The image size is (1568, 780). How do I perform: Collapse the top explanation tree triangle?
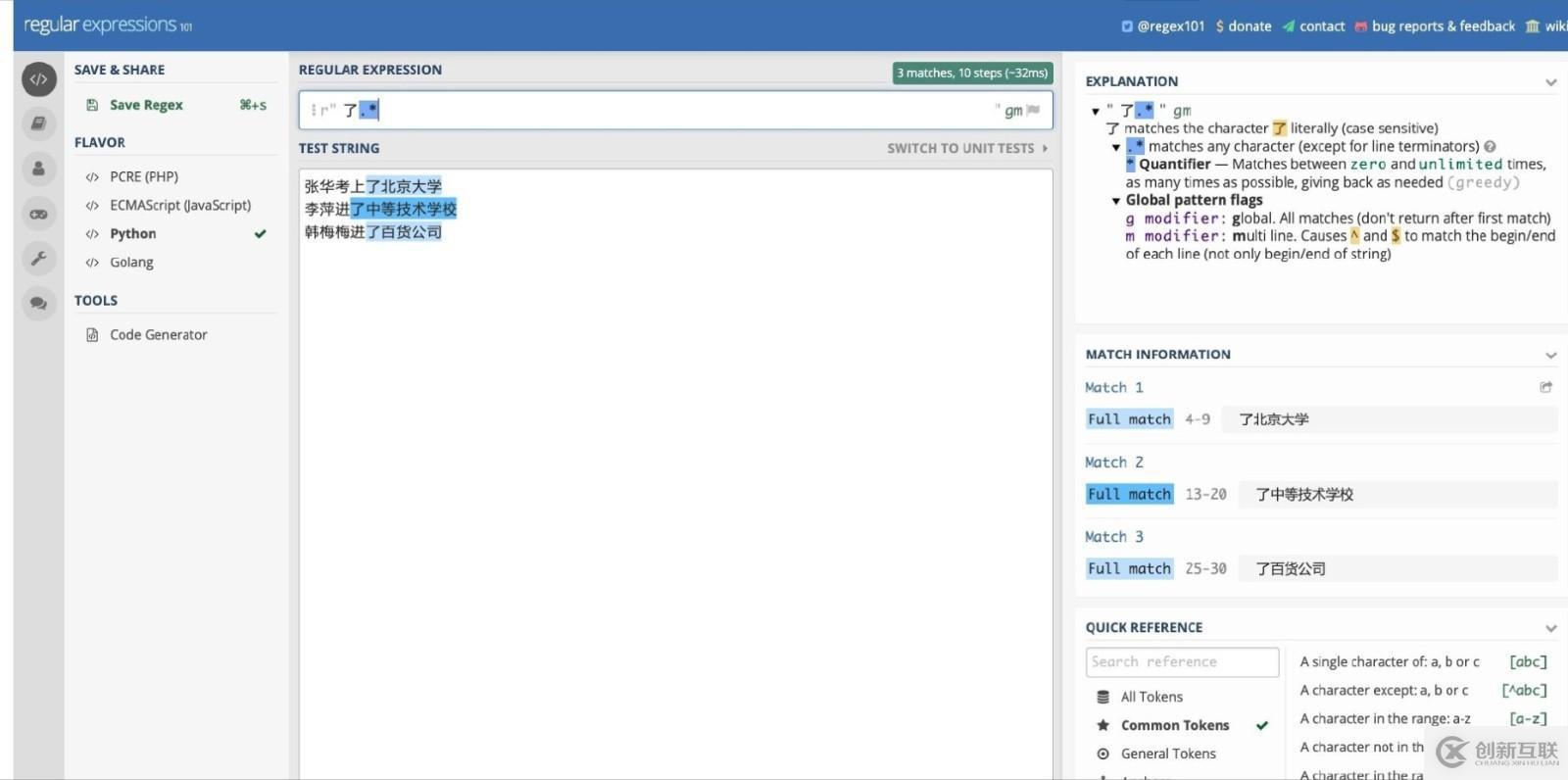pyautogui.click(x=1095, y=112)
